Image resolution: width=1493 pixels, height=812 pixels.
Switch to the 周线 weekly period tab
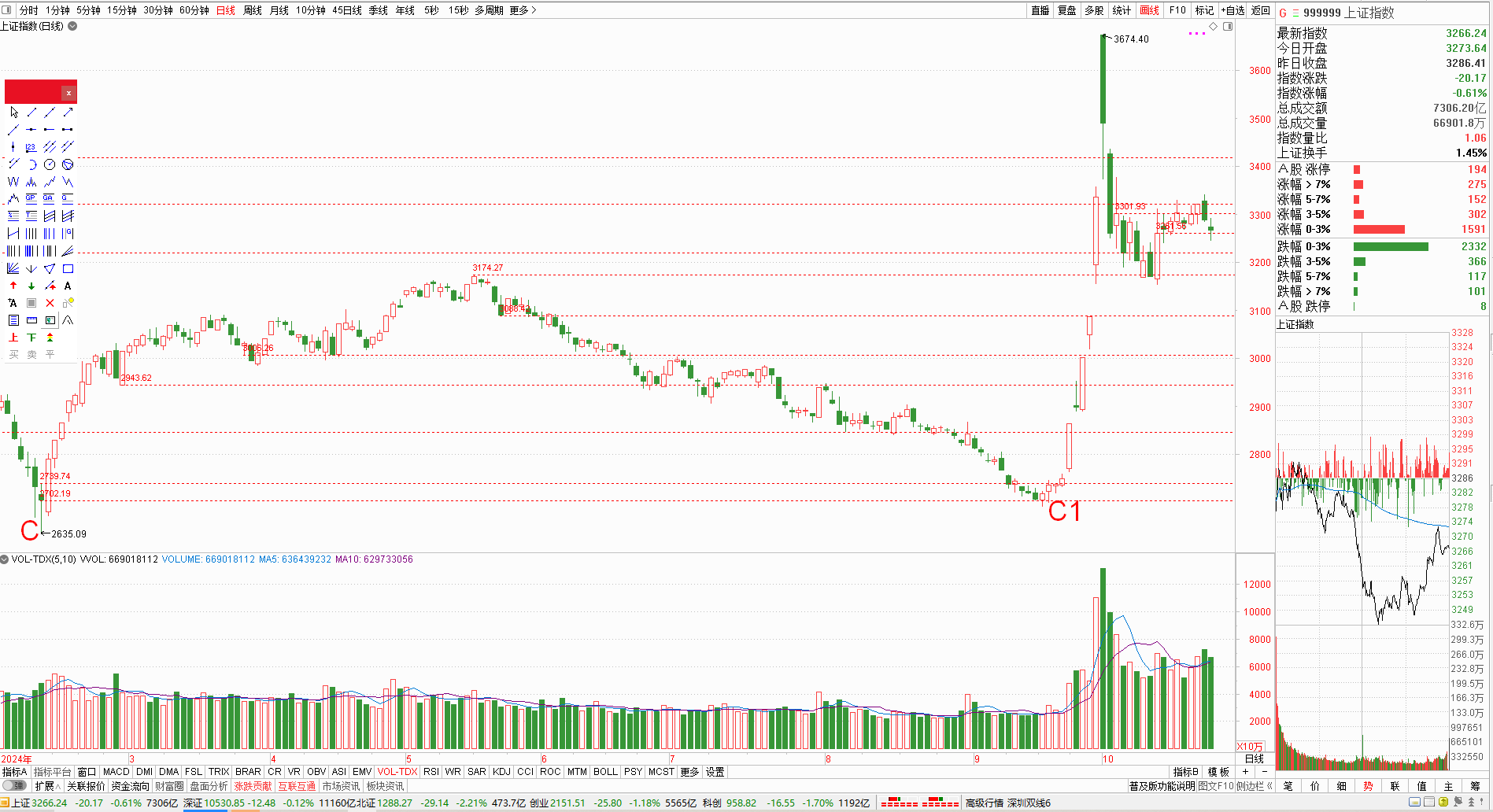pos(253,10)
